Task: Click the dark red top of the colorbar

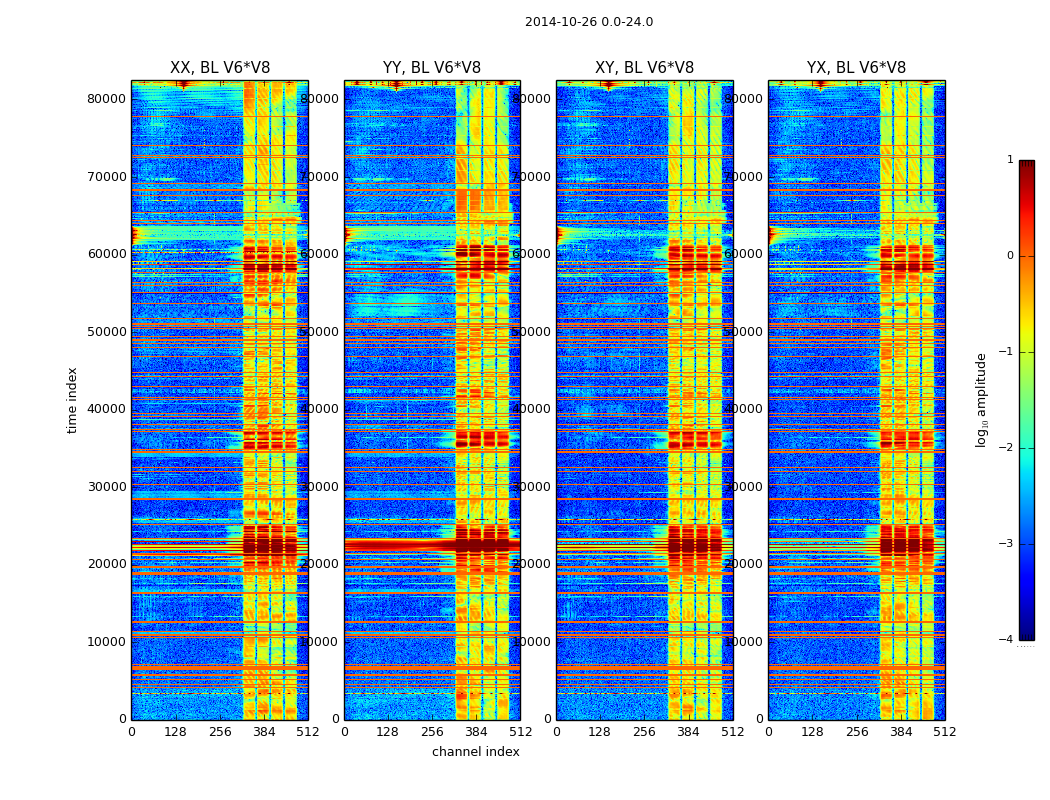Action: [x=1026, y=165]
